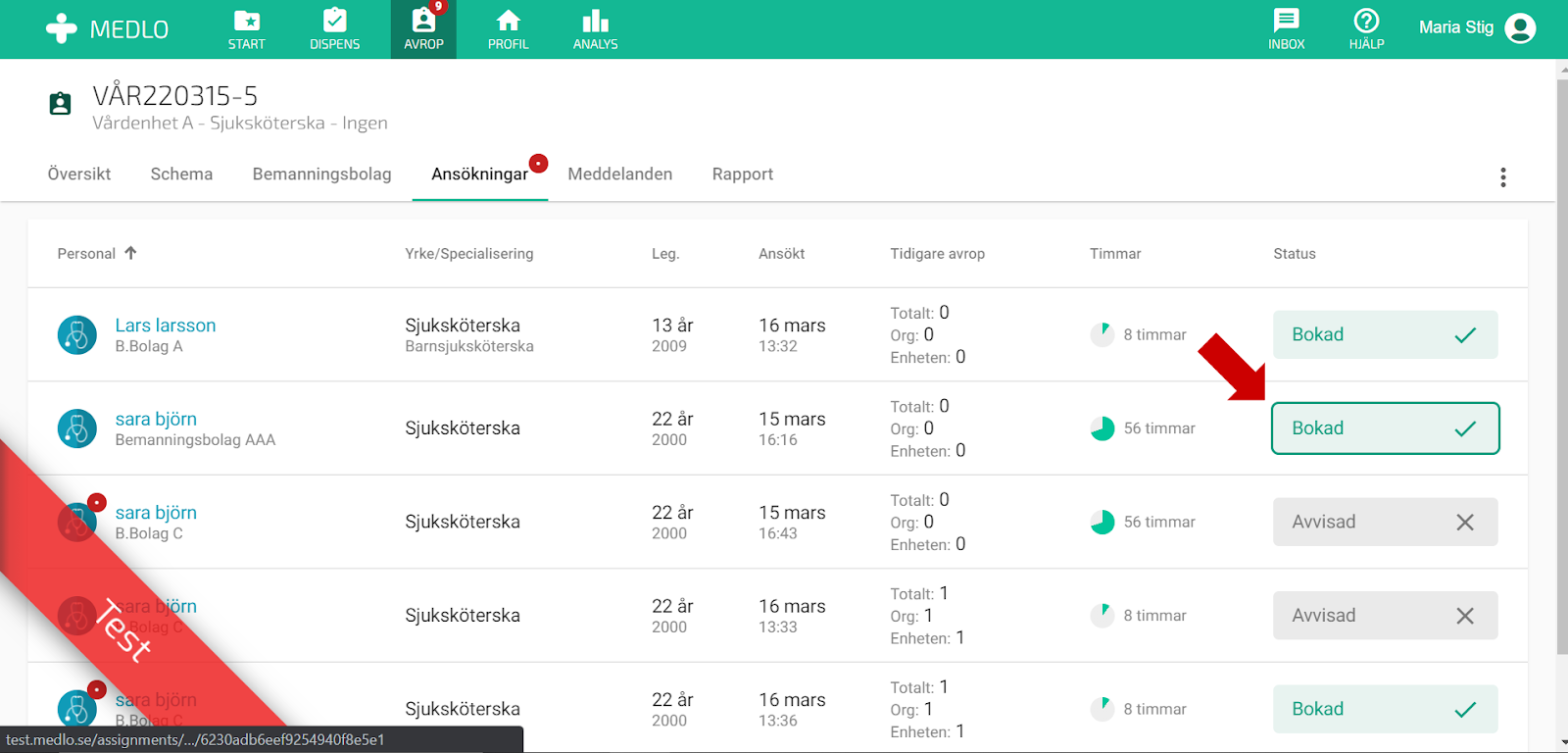The image size is (1568, 753).
Task: Click the 16 mars 13:32 application date
Action: 792,334
